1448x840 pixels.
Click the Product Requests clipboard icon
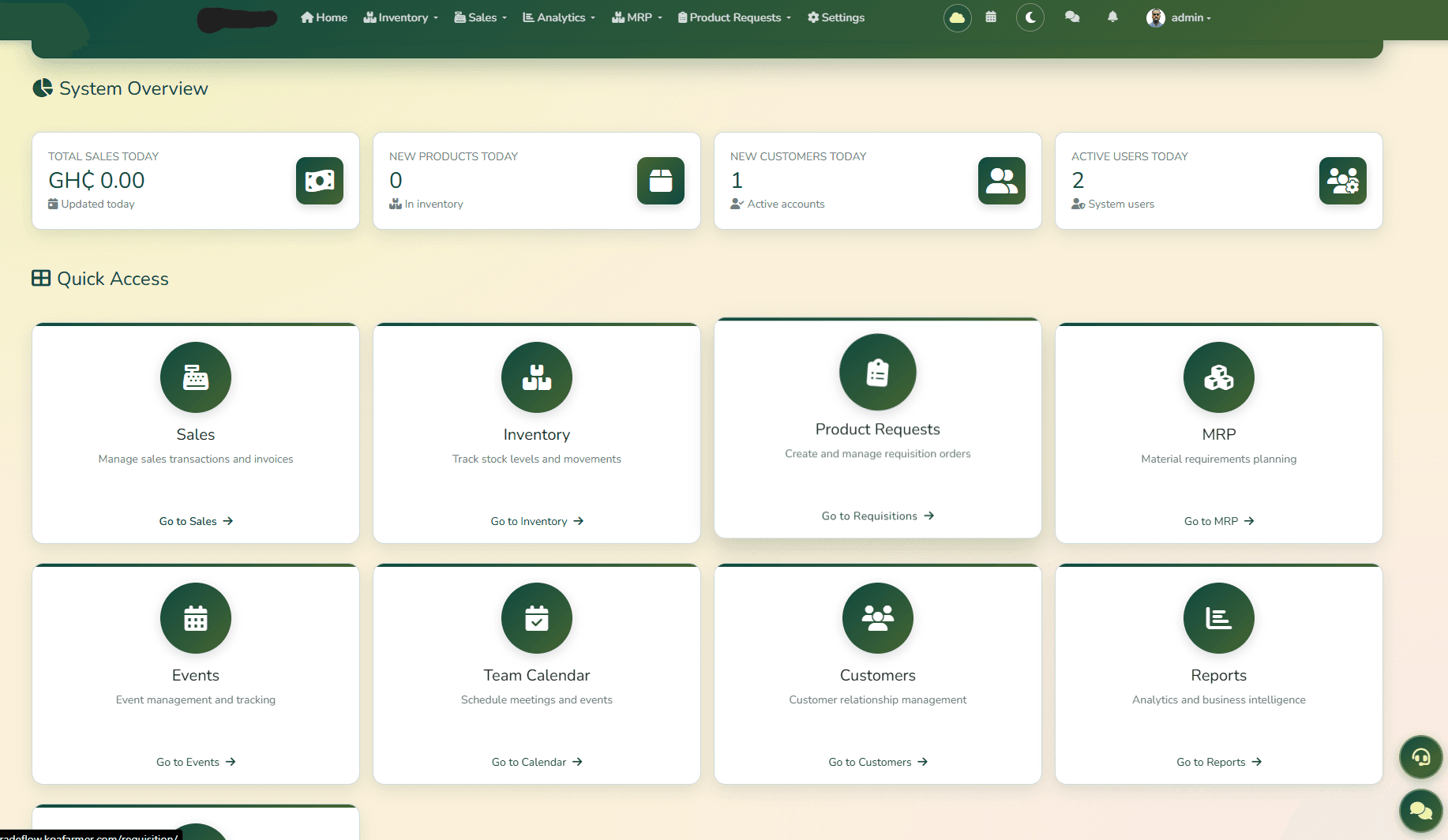point(878,372)
